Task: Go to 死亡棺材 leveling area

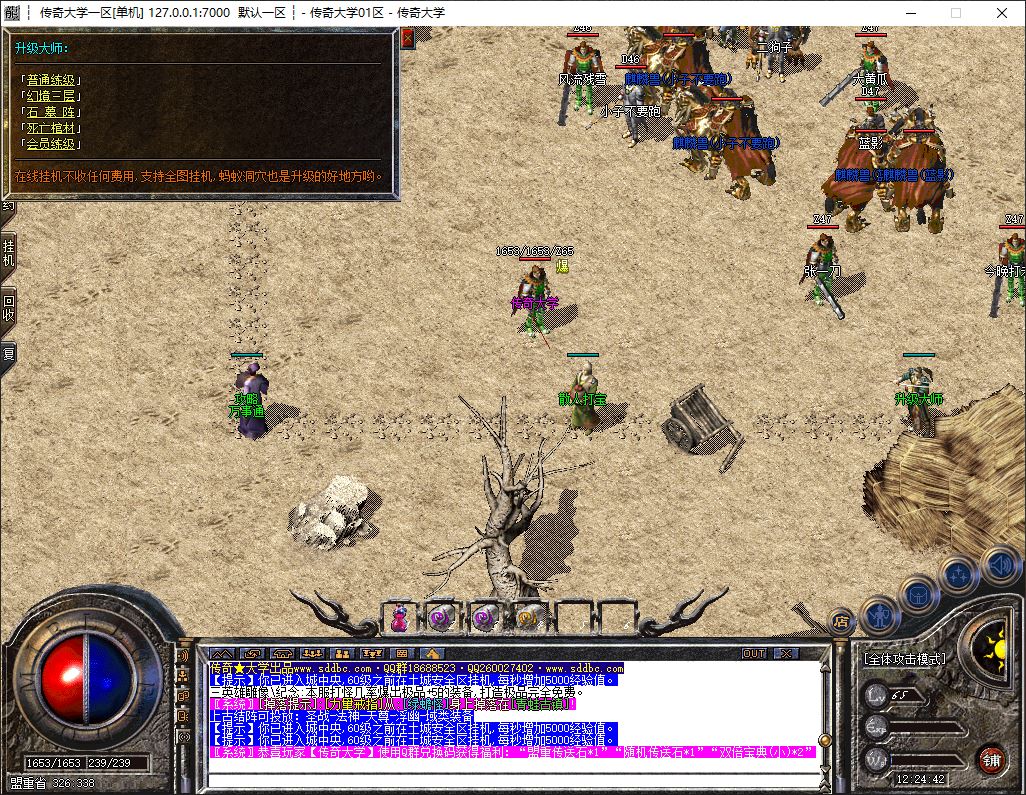Action: [50, 128]
